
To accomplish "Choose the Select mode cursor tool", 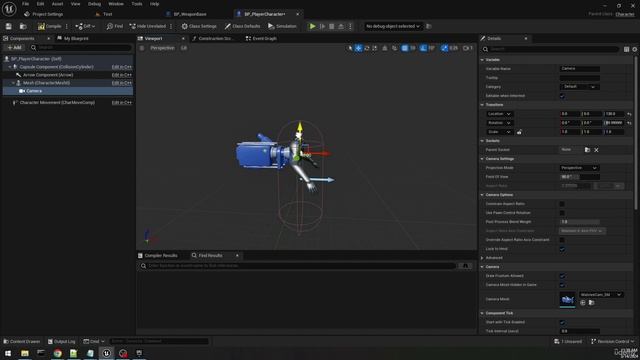I will [350, 48].
